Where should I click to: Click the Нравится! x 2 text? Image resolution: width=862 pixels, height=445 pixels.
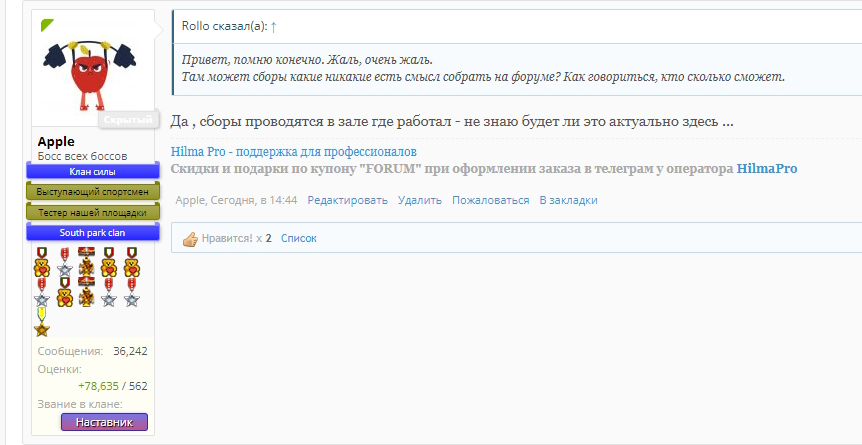click(236, 239)
